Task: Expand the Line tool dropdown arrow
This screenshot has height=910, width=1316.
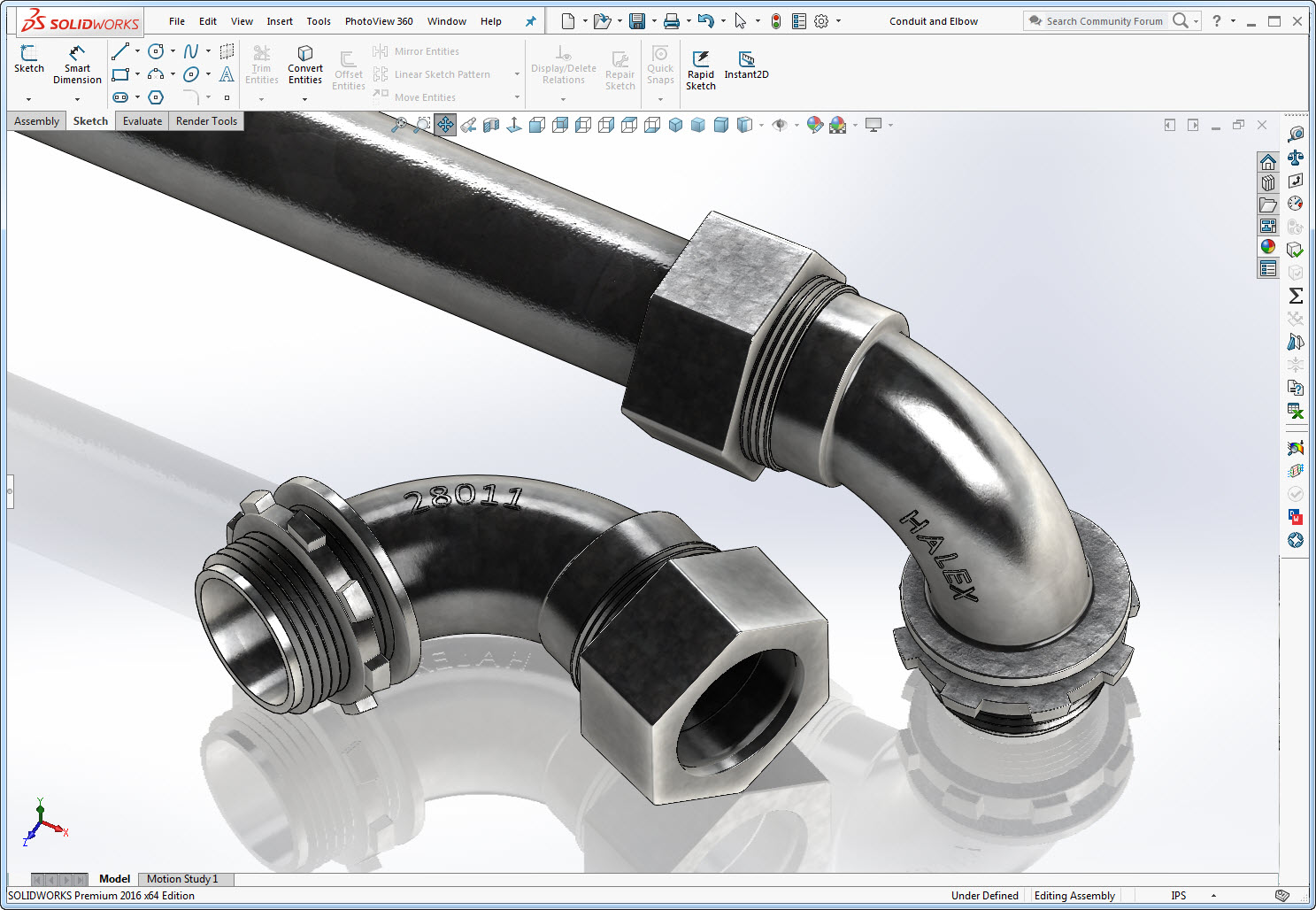Action: coord(137,51)
